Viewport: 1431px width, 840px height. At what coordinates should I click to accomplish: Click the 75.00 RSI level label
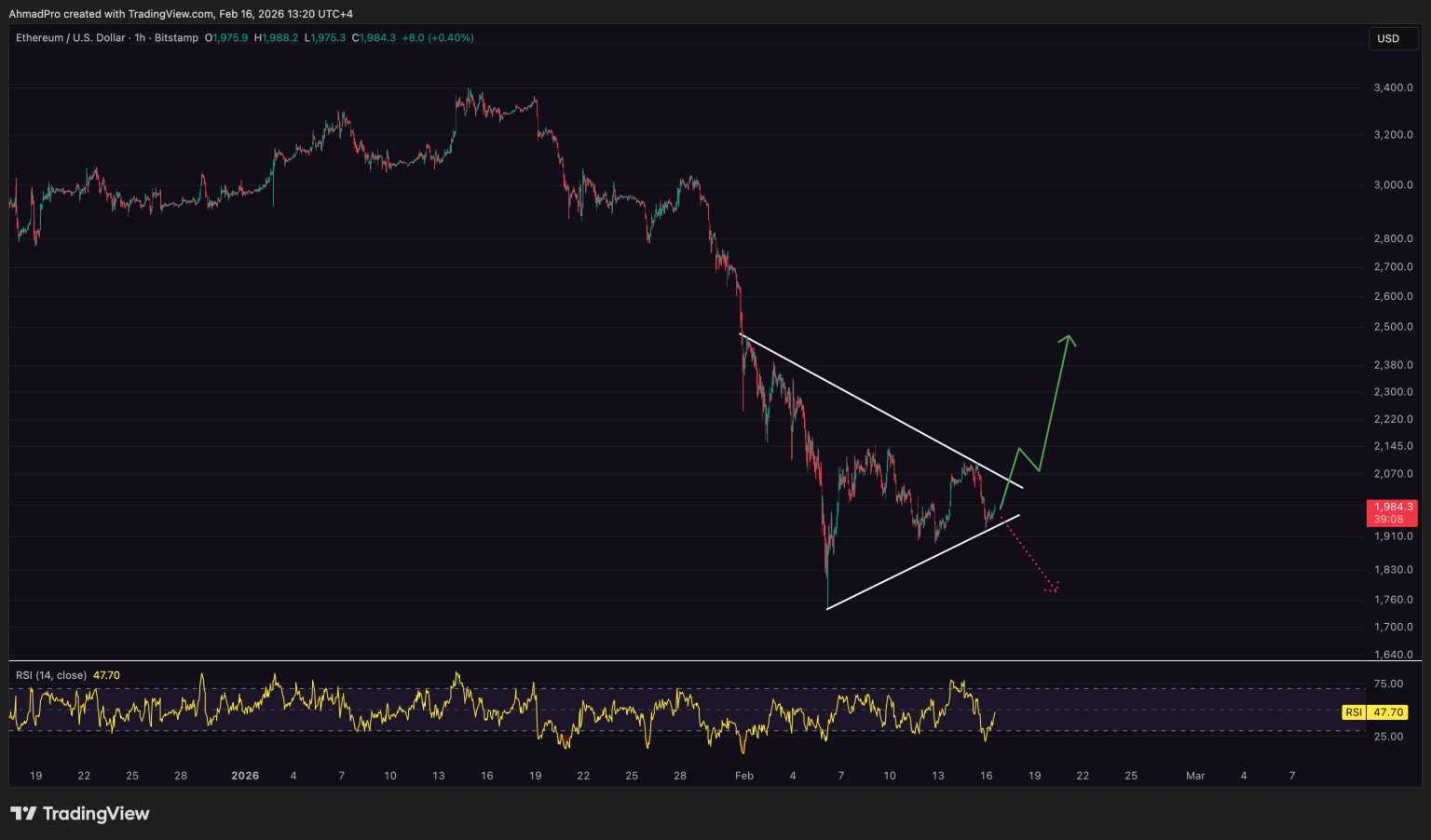(x=1388, y=684)
